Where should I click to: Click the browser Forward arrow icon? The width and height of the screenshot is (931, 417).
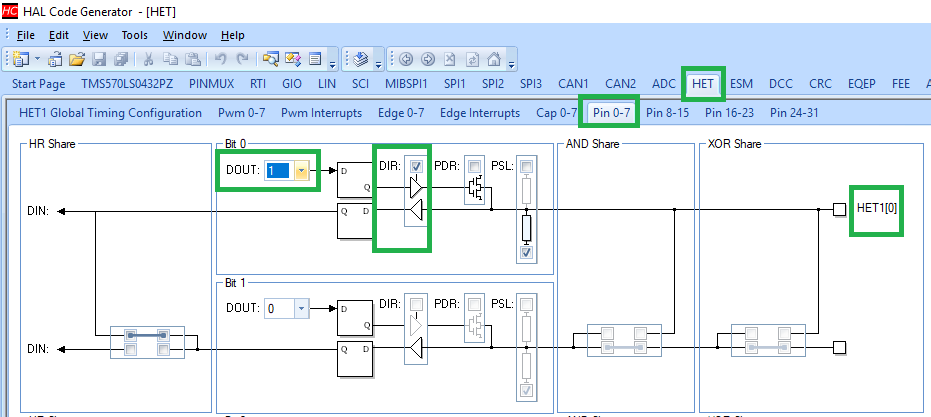tap(428, 59)
